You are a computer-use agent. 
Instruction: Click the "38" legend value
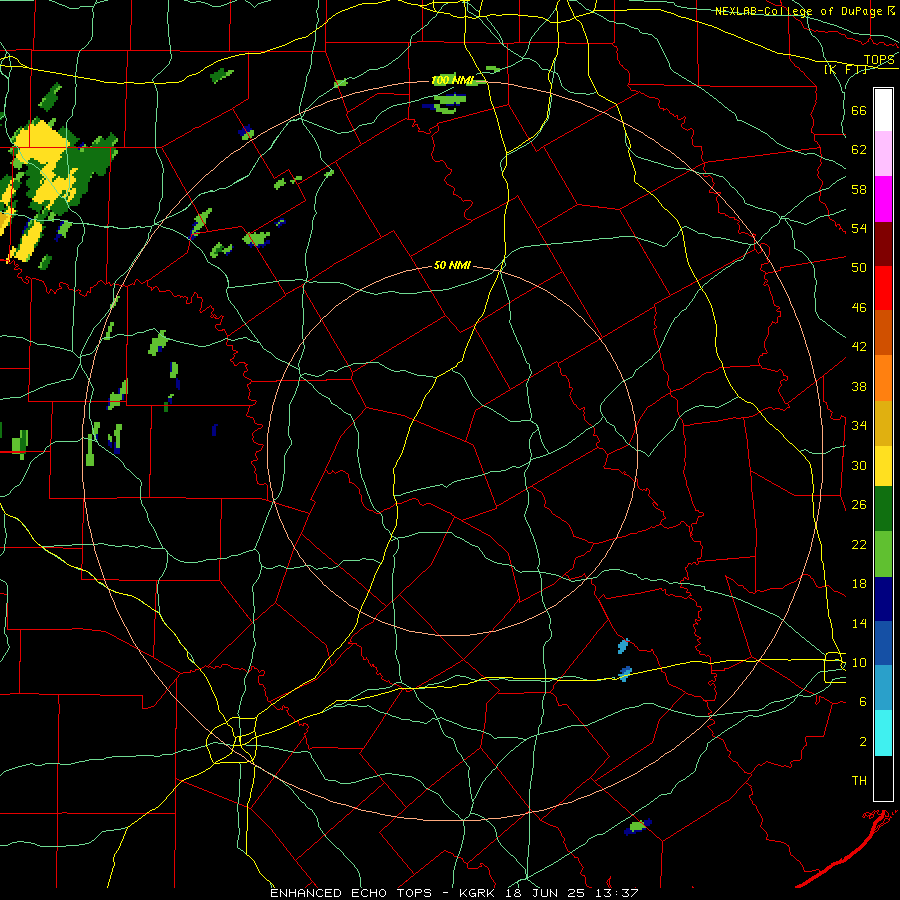coord(859,386)
